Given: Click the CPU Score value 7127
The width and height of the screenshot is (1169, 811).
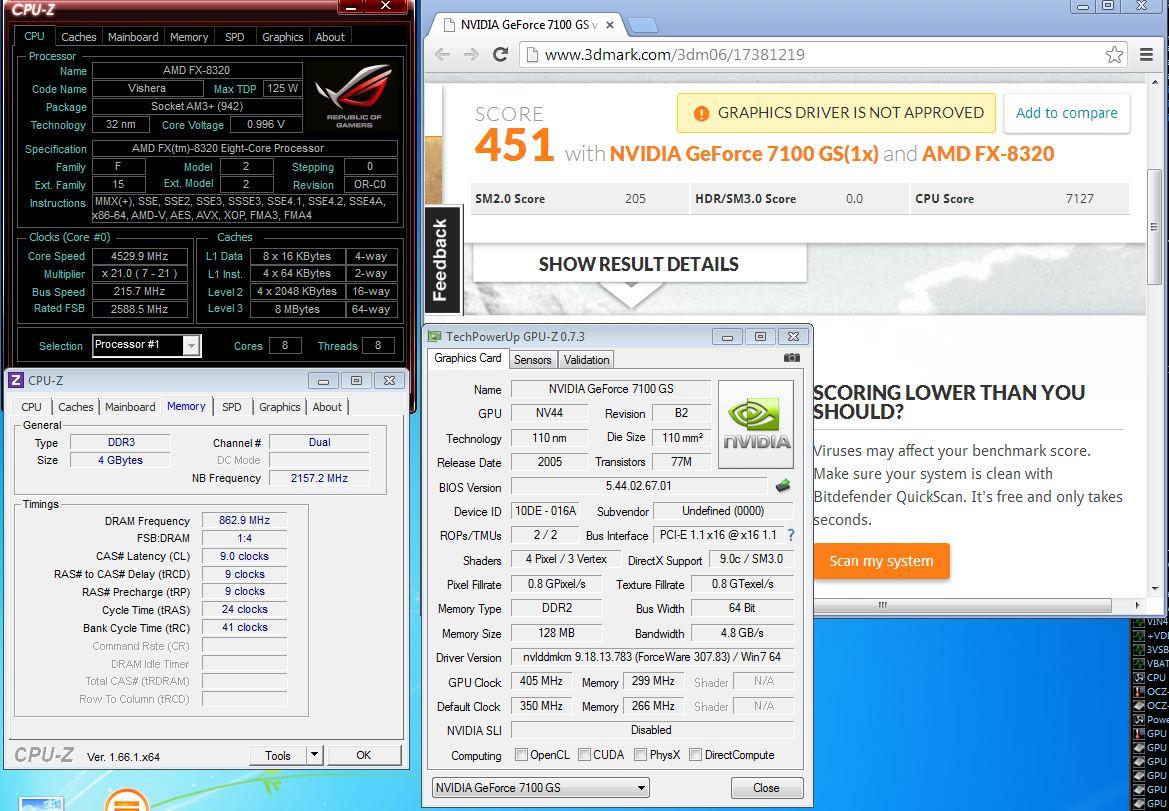Looking at the screenshot, I should [1080, 199].
